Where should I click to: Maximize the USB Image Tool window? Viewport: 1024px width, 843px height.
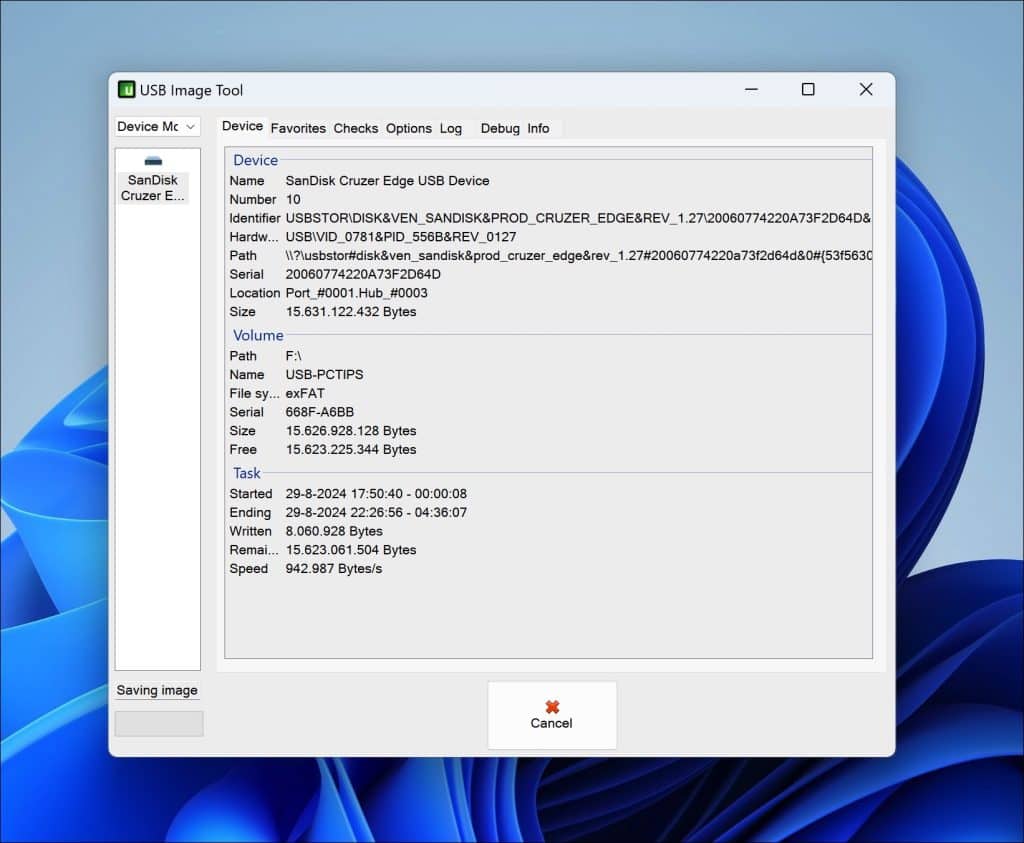tap(808, 89)
